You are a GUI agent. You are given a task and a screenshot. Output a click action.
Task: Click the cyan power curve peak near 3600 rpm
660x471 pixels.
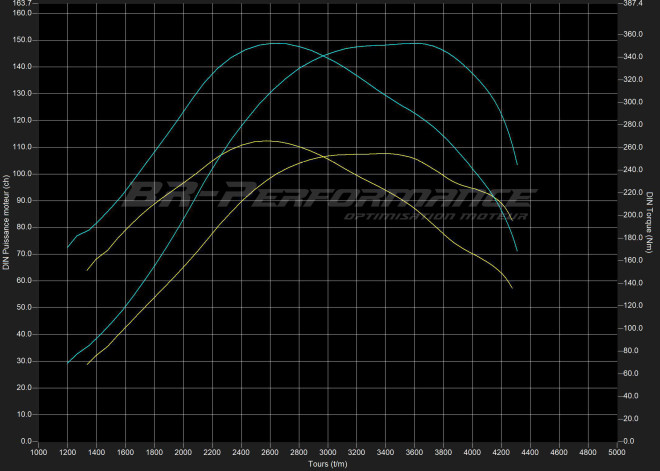click(x=413, y=43)
